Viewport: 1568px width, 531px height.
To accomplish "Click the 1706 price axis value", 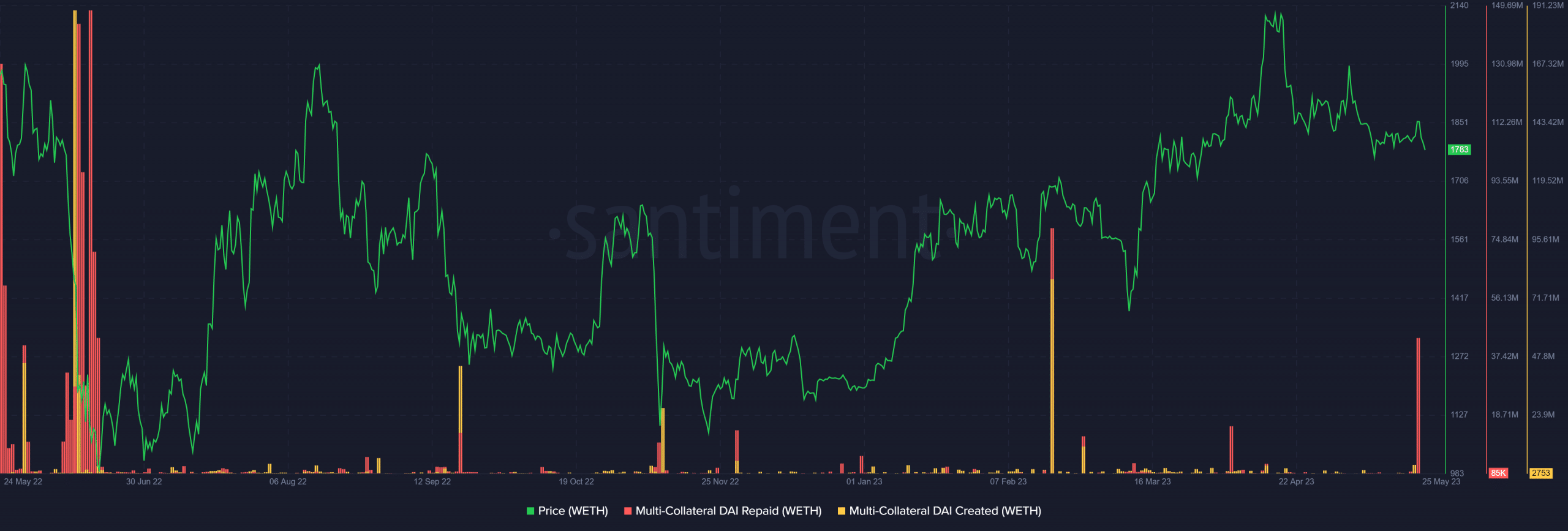I will [1459, 181].
